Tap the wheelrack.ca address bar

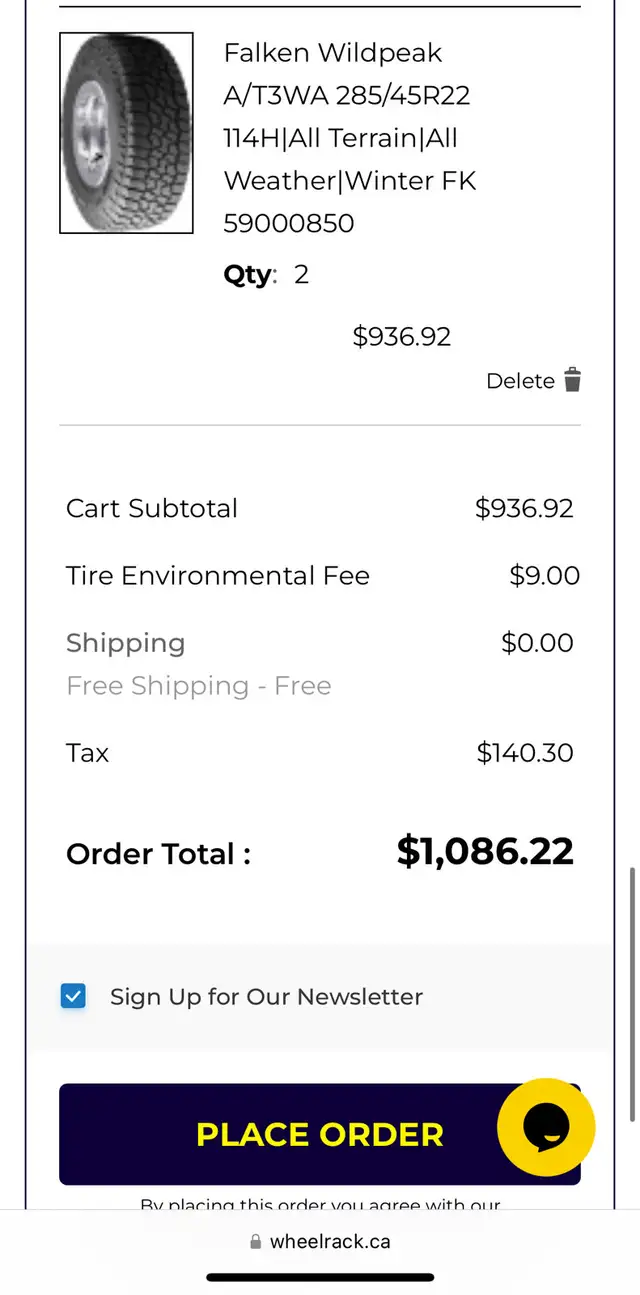pyautogui.click(x=320, y=1242)
